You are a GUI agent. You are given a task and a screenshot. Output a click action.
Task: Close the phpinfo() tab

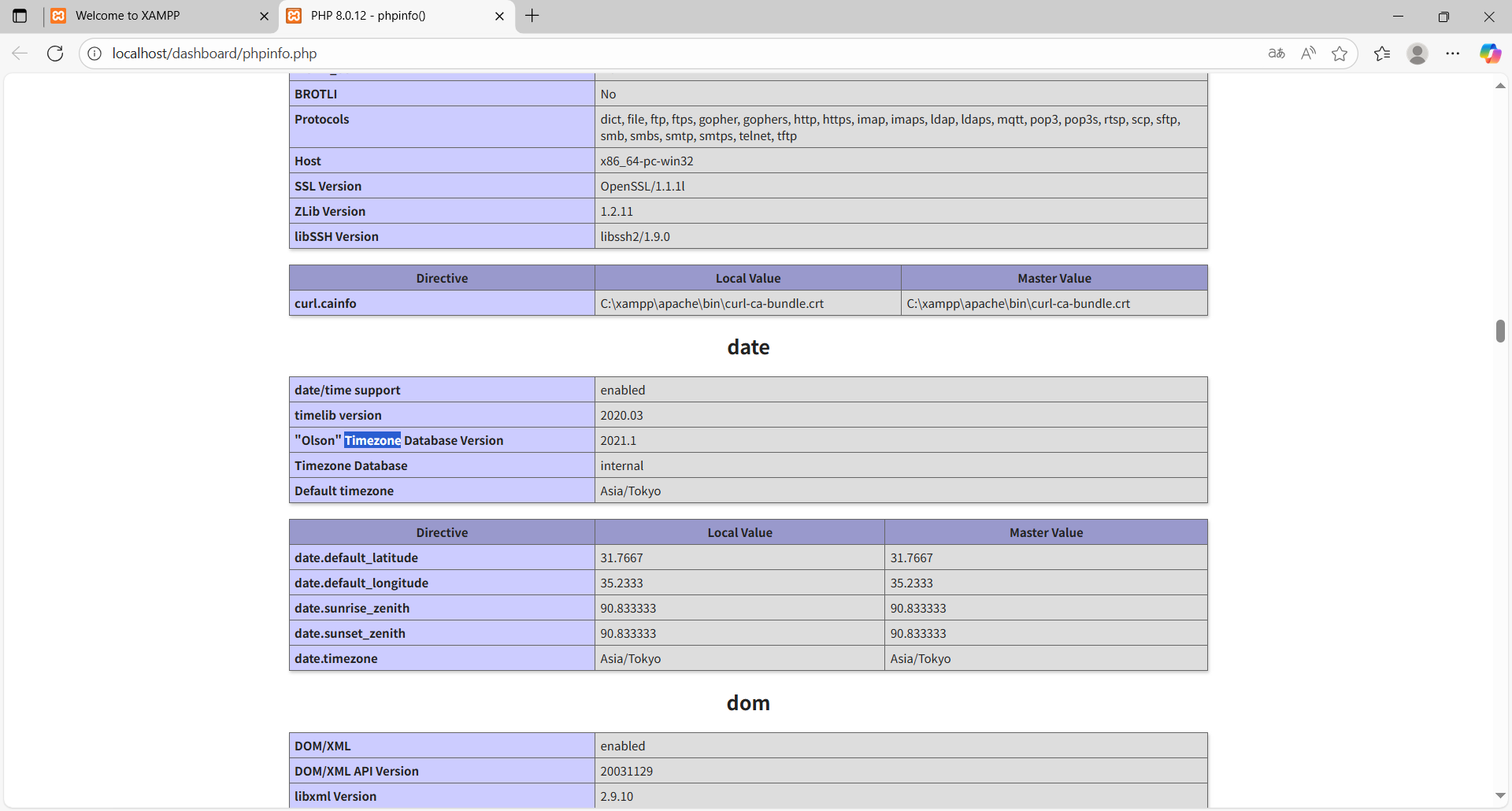pos(499,17)
